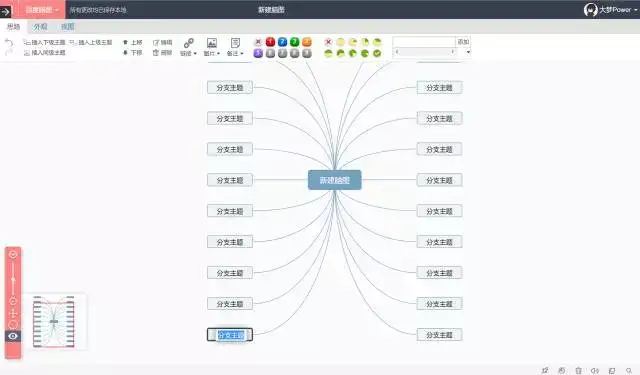Move the node up with 上移
This screenshot has width=640, height=375.
pos(132,42)
